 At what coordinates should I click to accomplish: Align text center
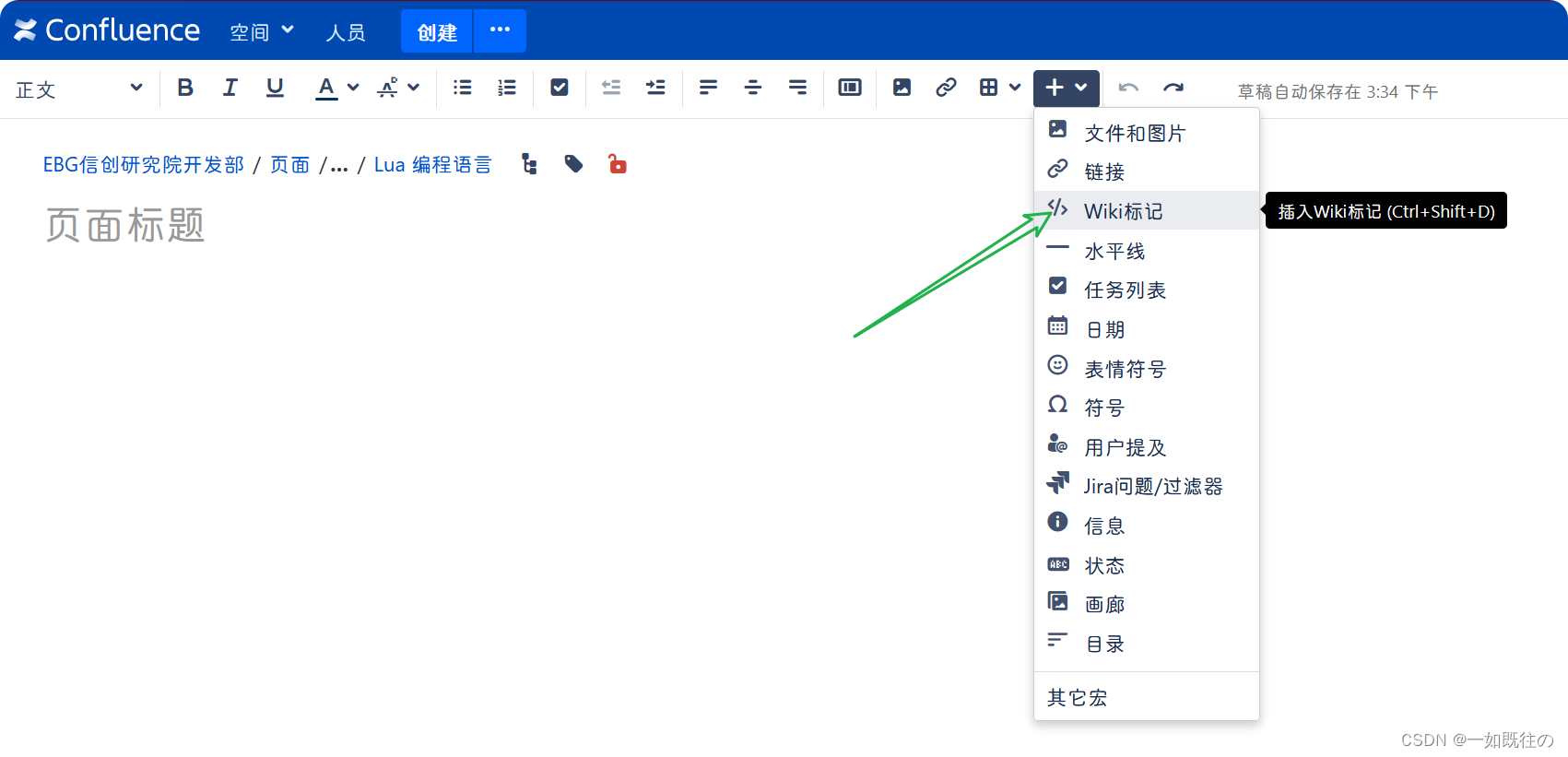point(753,88)
